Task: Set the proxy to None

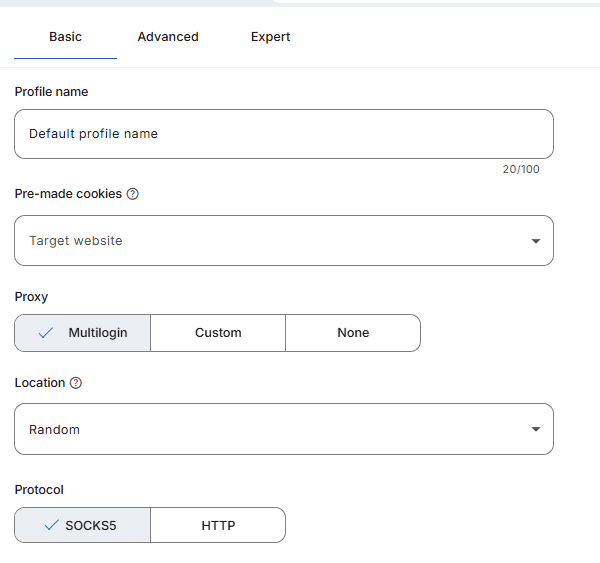Action: pos(353,333)
